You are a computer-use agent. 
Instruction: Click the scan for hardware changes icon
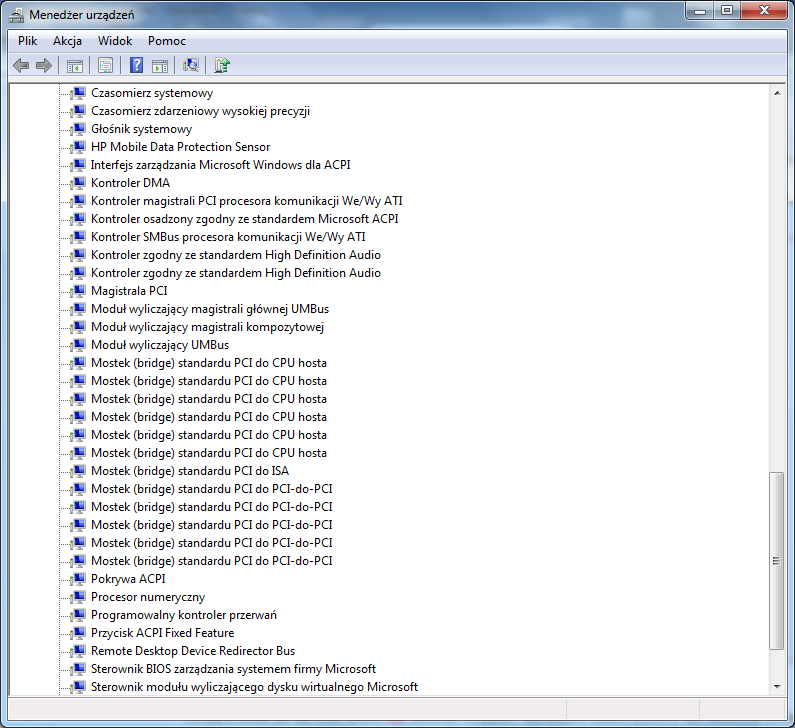tap(191, 65)
